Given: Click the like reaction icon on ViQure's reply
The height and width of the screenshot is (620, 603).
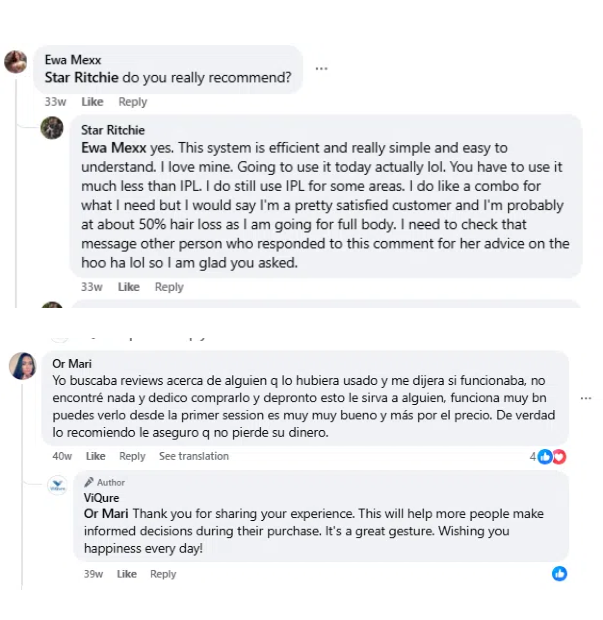Looking at the screenshot, I should pyautogui.click(x=560, y=573).
